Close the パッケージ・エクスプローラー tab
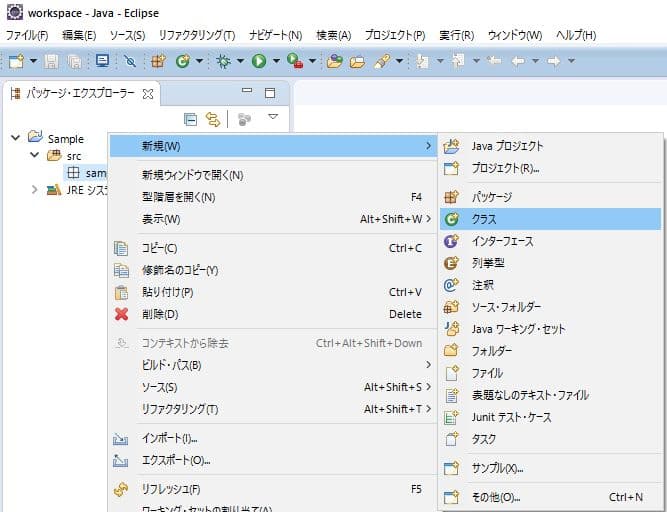Viewport: 667px width, 512px height. tap(148, 94)
